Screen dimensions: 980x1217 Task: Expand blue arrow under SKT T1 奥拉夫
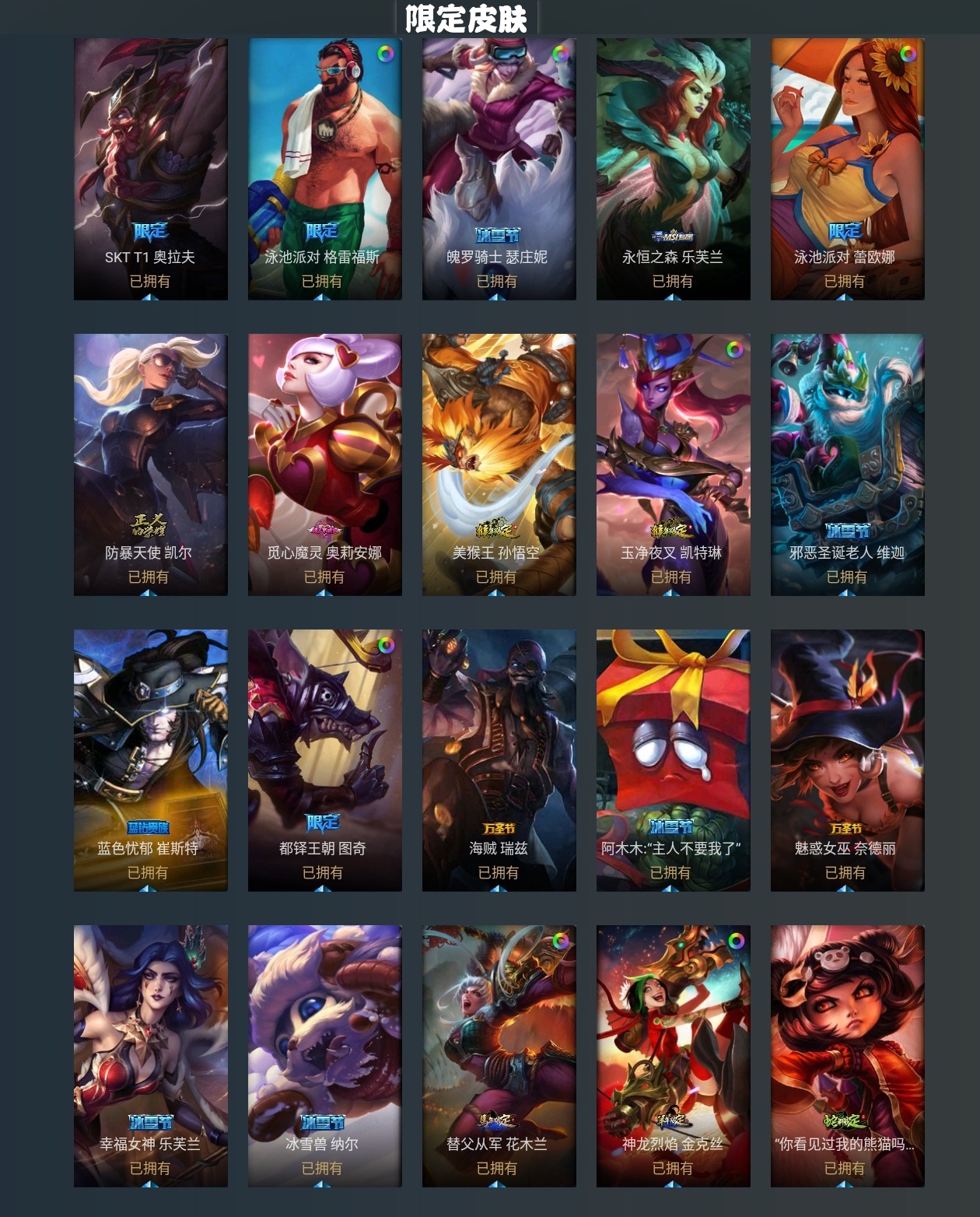(x=150, y=296)
